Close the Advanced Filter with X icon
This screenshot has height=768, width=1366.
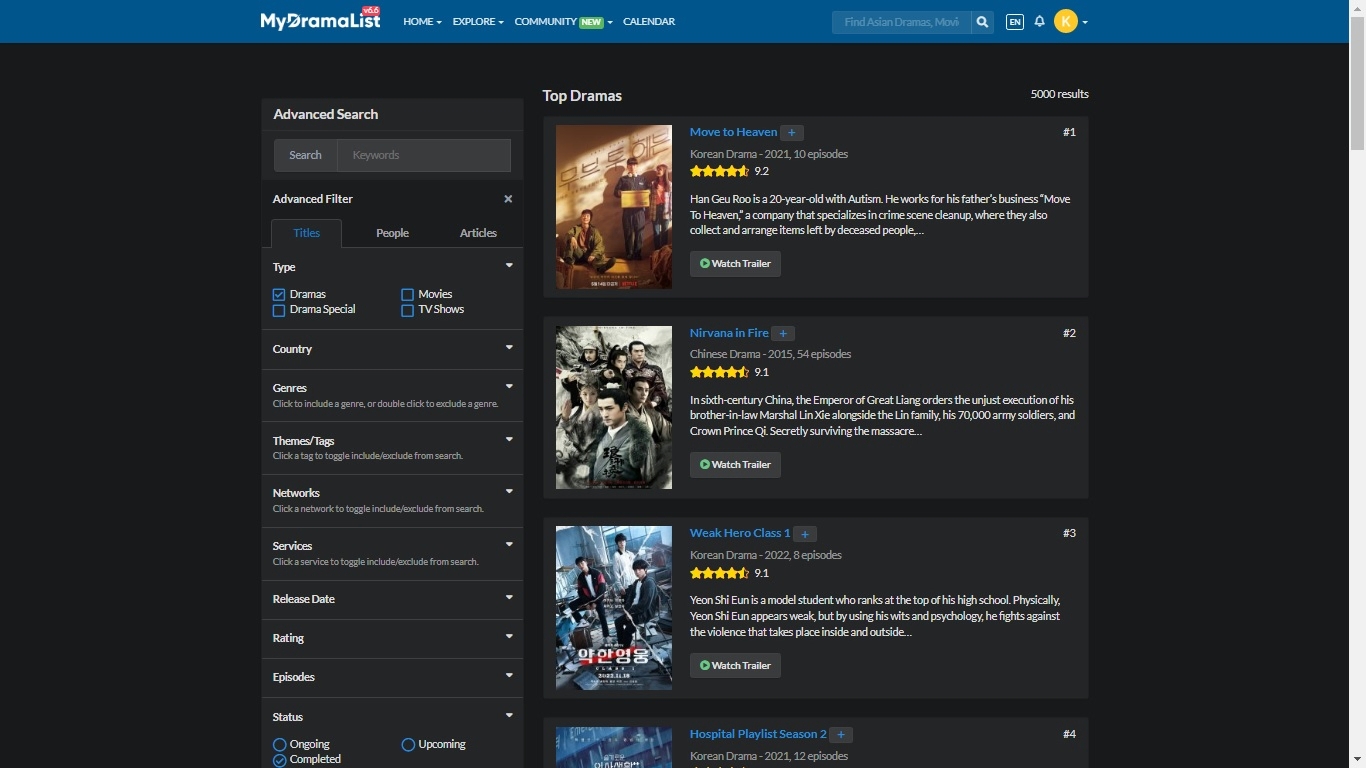(x=508, y=199)
